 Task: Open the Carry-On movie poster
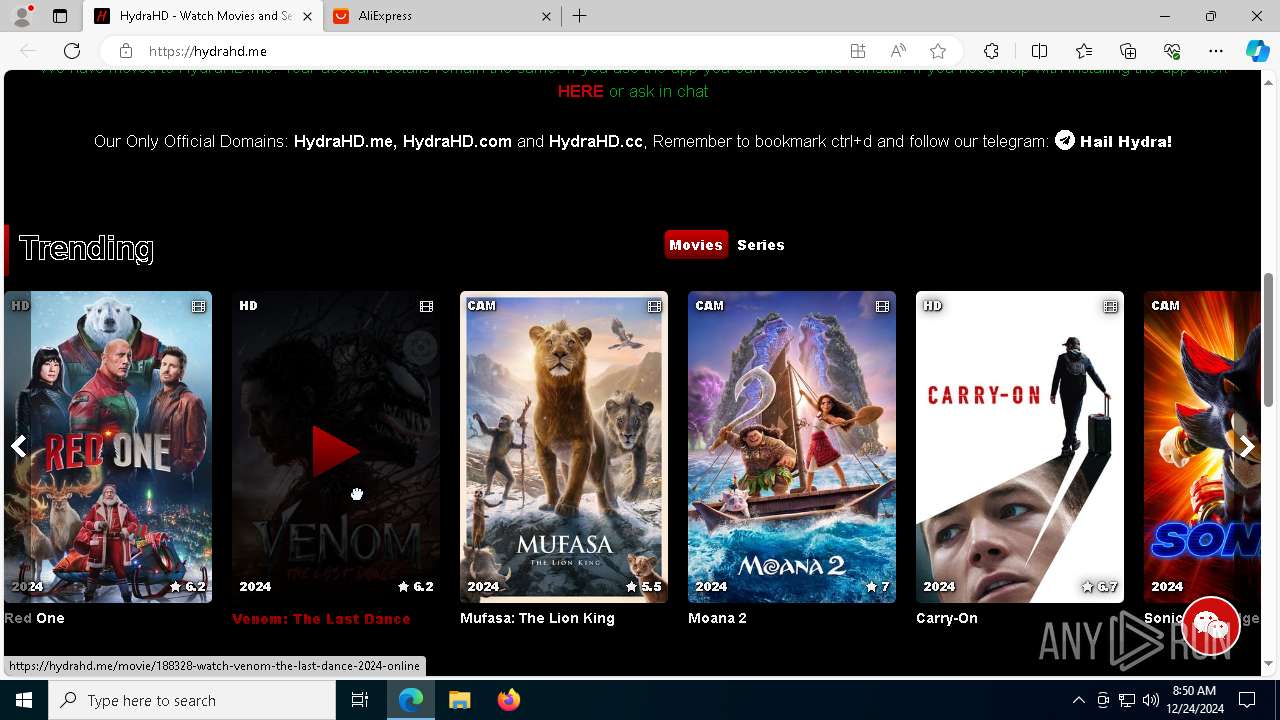(x=1020, y=447)
